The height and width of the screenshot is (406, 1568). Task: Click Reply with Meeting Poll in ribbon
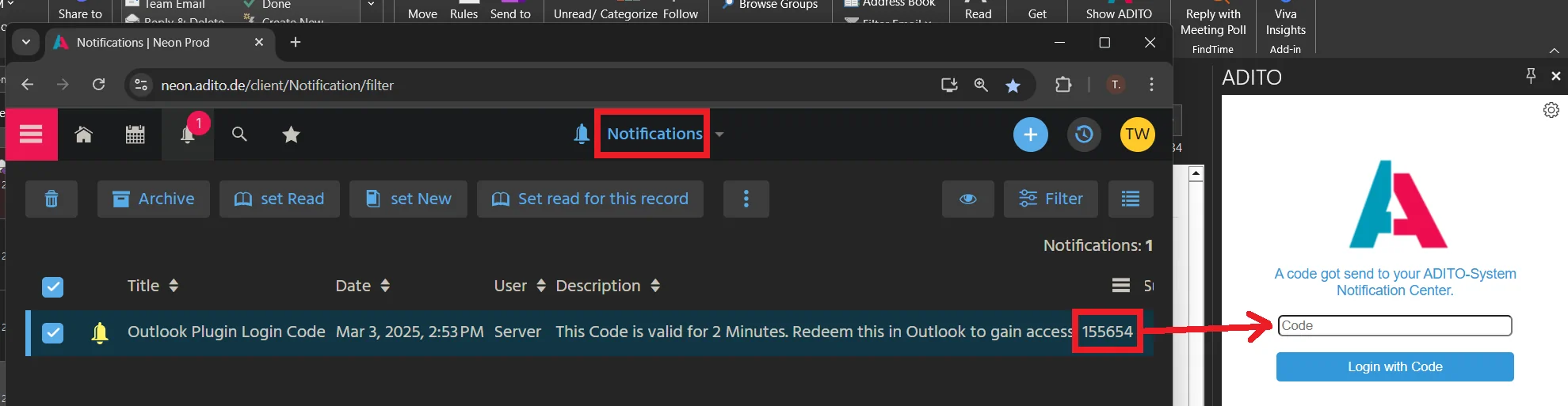point(1213,22)
